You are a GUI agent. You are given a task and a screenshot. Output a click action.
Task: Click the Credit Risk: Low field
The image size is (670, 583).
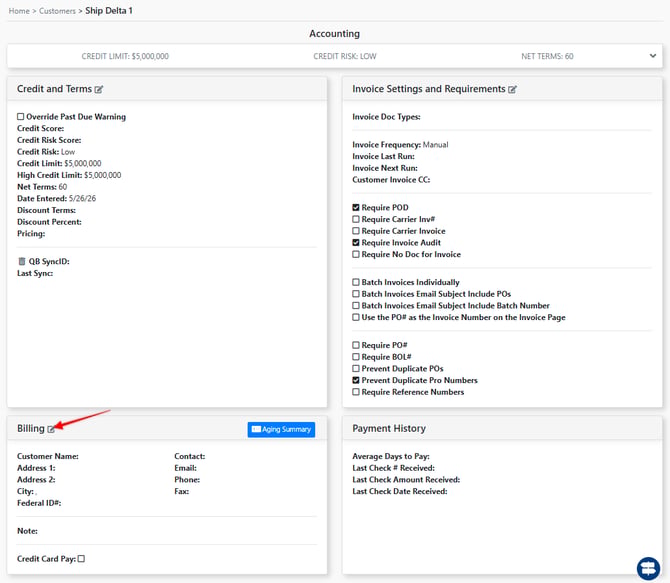[x=46, y=152]
